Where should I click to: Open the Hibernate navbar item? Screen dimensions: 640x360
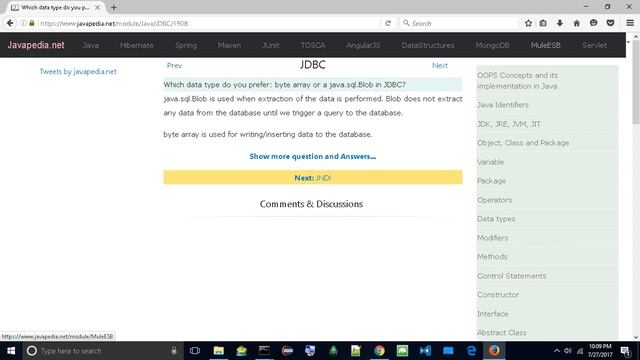pos(137,45)
